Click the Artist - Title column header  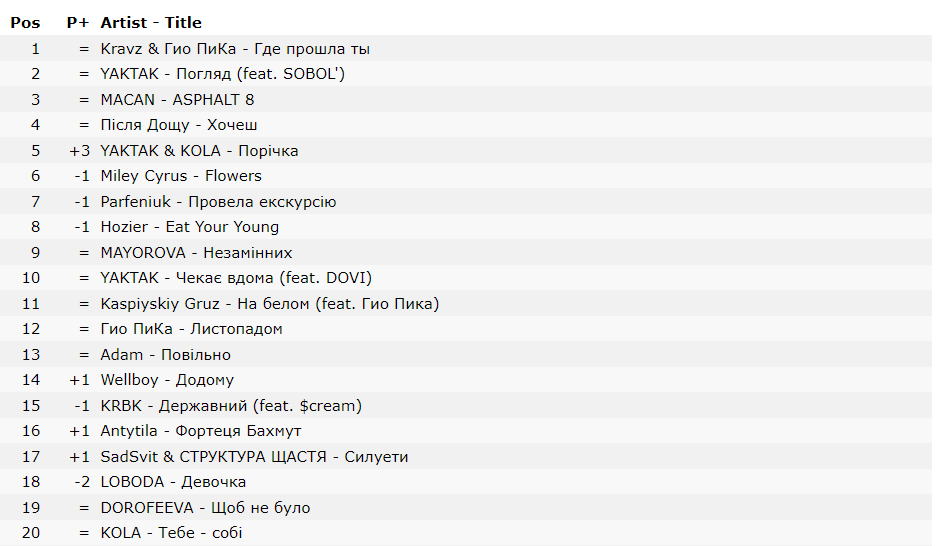coord(151,23)
